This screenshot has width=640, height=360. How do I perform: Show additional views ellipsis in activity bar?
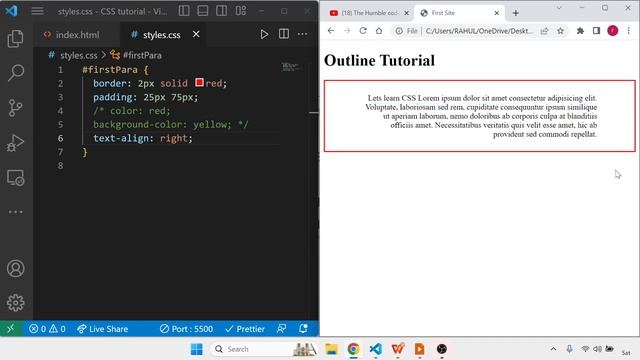pyautogui.click(x=16, y=212)
